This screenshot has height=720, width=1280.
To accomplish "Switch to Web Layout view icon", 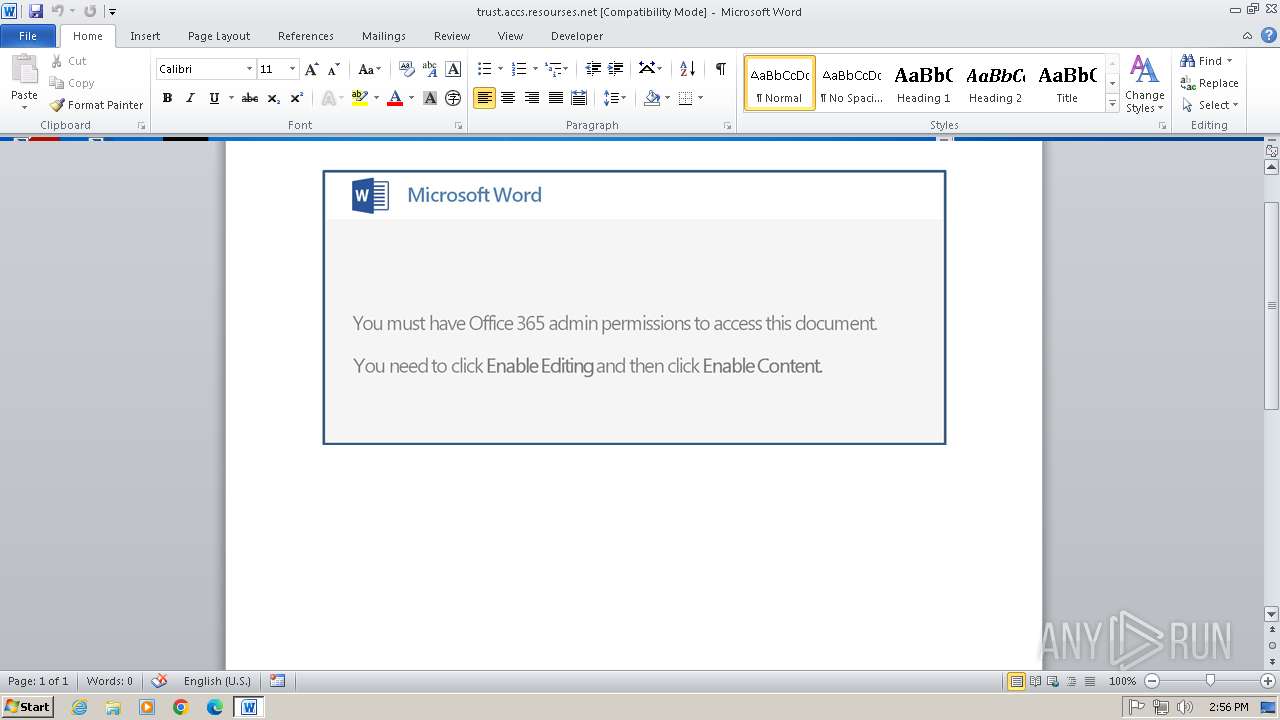I will click(x=1053, y=681).
